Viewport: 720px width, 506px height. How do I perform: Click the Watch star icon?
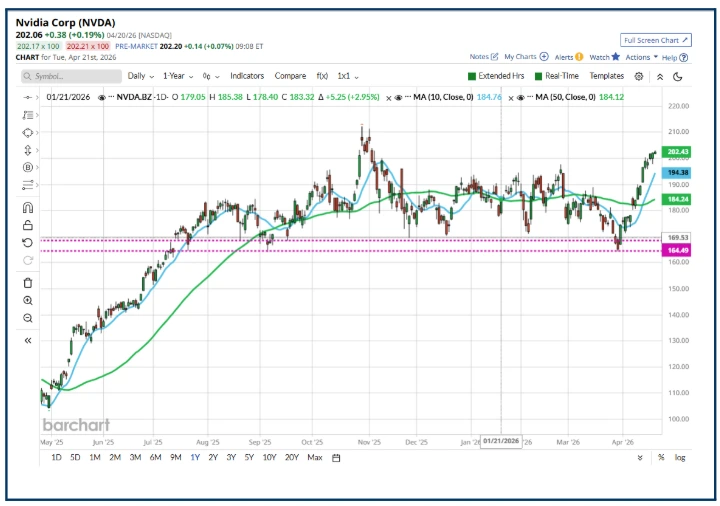pos(616,56)
